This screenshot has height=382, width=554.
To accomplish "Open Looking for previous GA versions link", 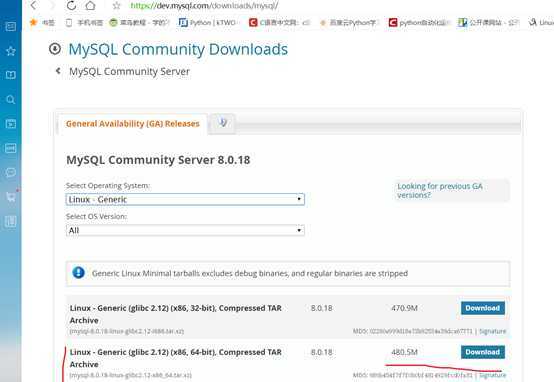I will (440, 190).
